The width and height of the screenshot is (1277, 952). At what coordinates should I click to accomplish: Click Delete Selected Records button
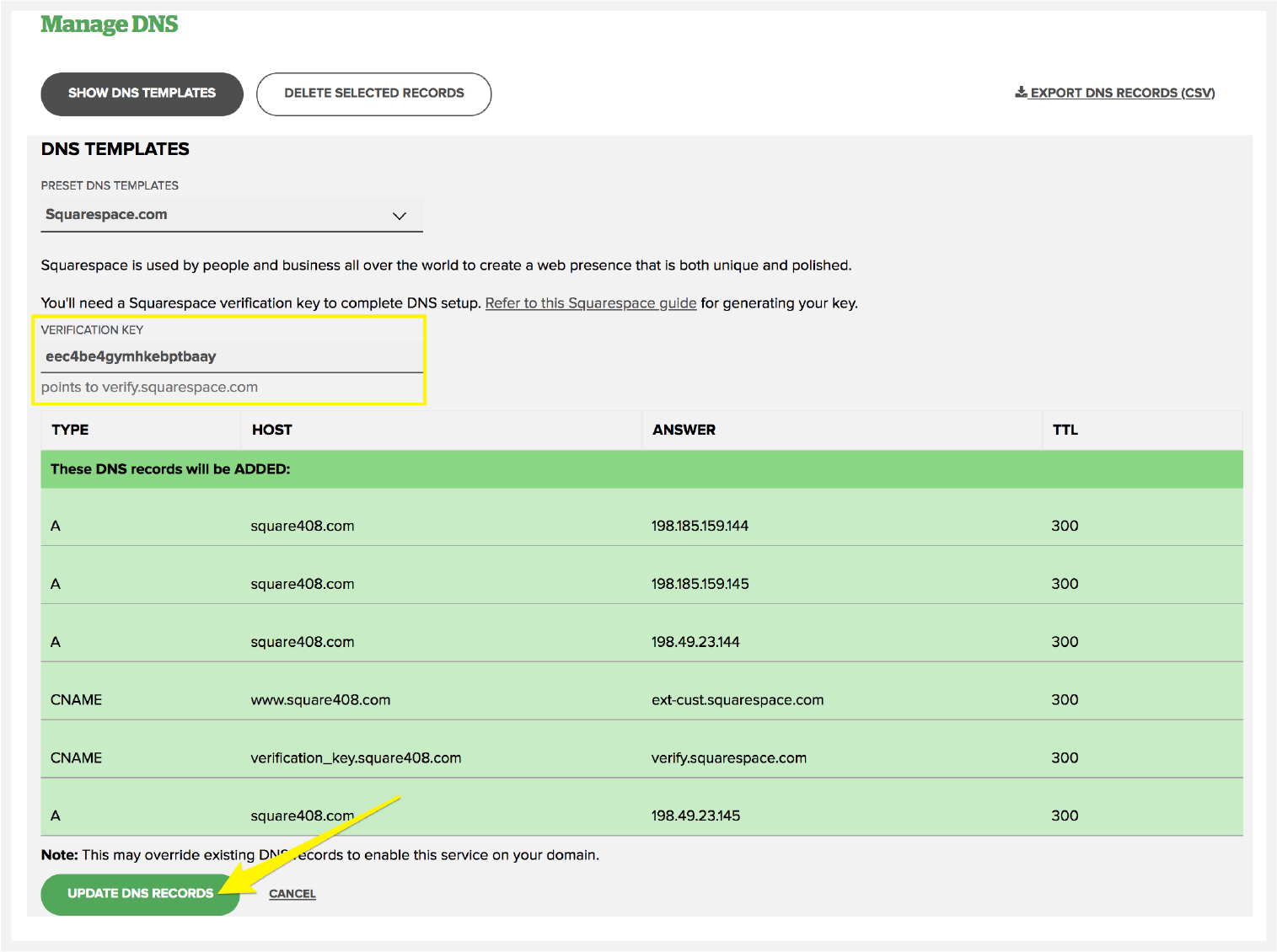coord(373,94)
